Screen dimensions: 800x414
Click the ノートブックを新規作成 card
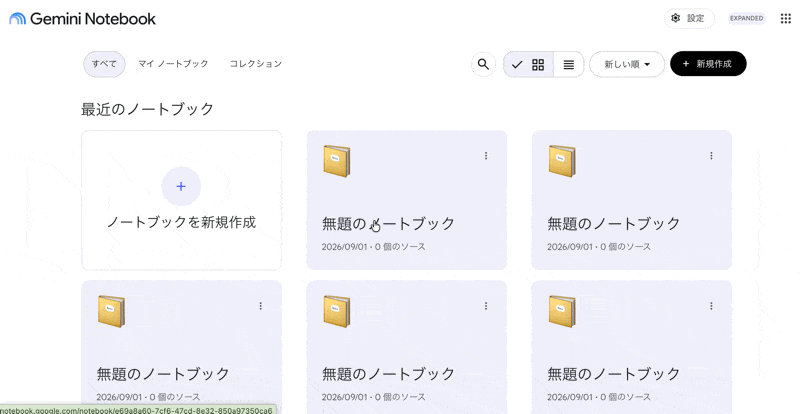[182, 200]
